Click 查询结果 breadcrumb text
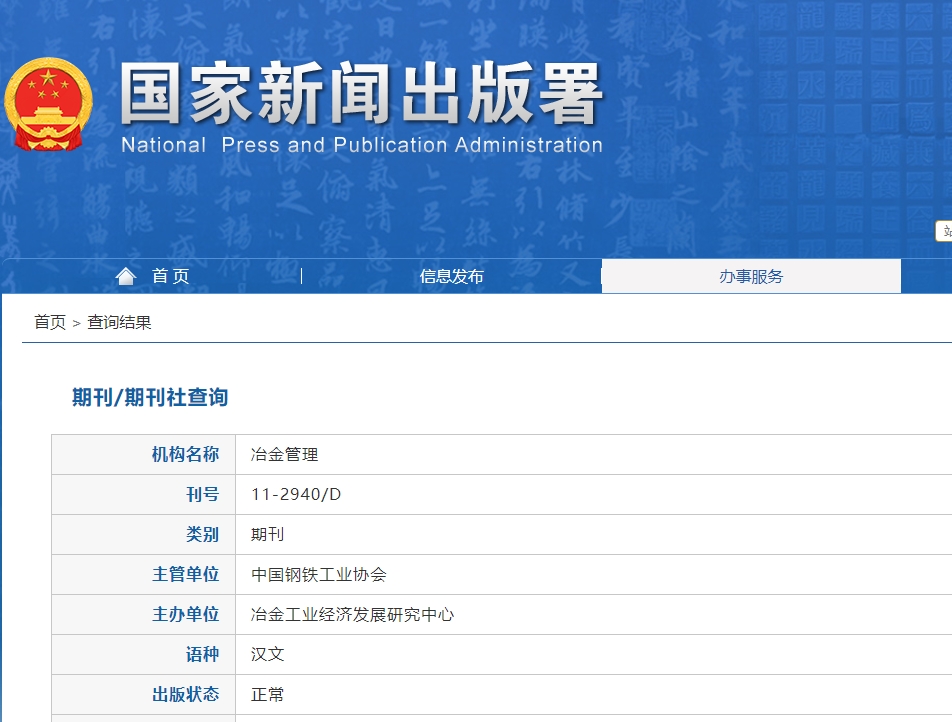This screenshot has height=722, width=952. tap(119, 322)
